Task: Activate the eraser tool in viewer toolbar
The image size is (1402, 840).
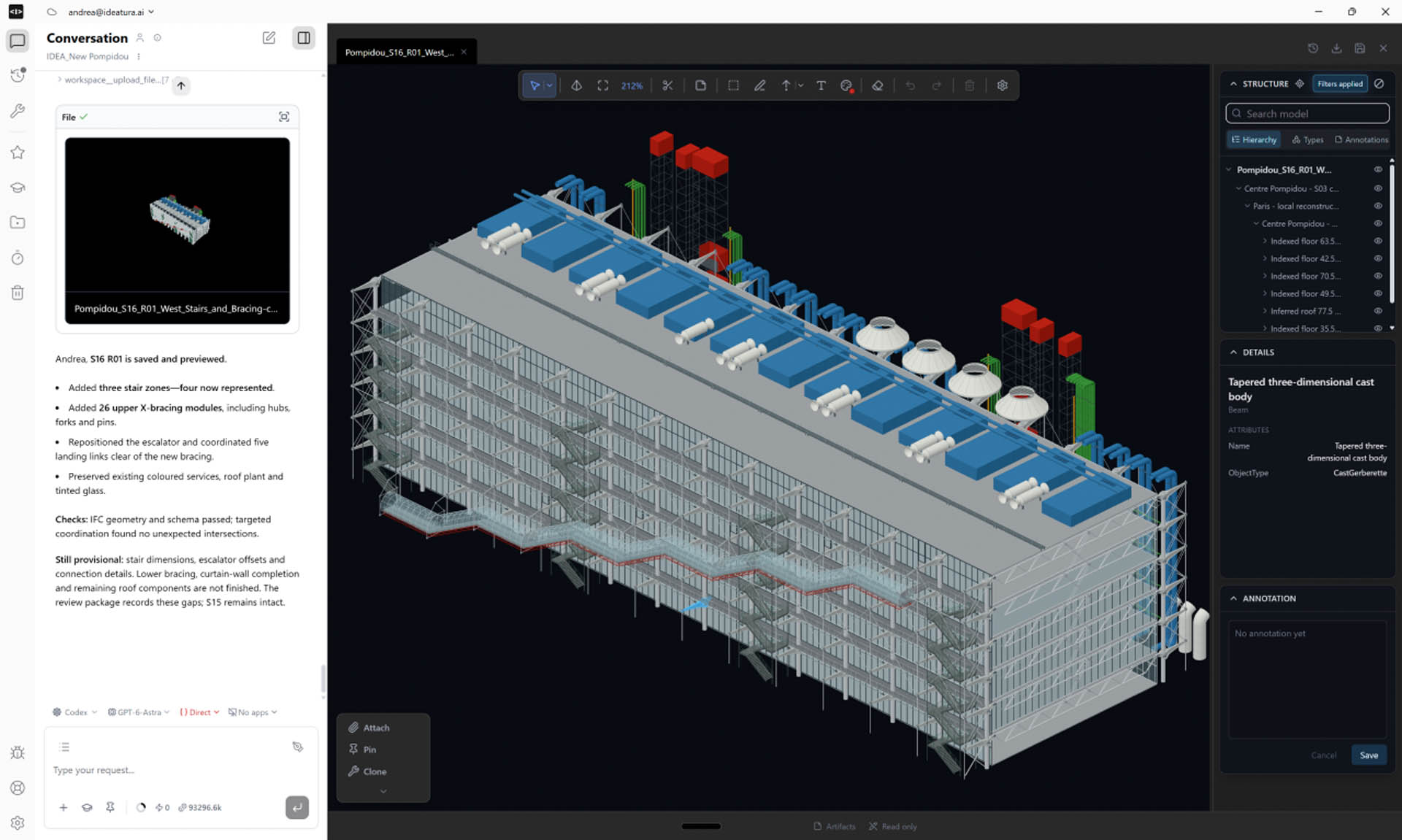Action: 878,85
